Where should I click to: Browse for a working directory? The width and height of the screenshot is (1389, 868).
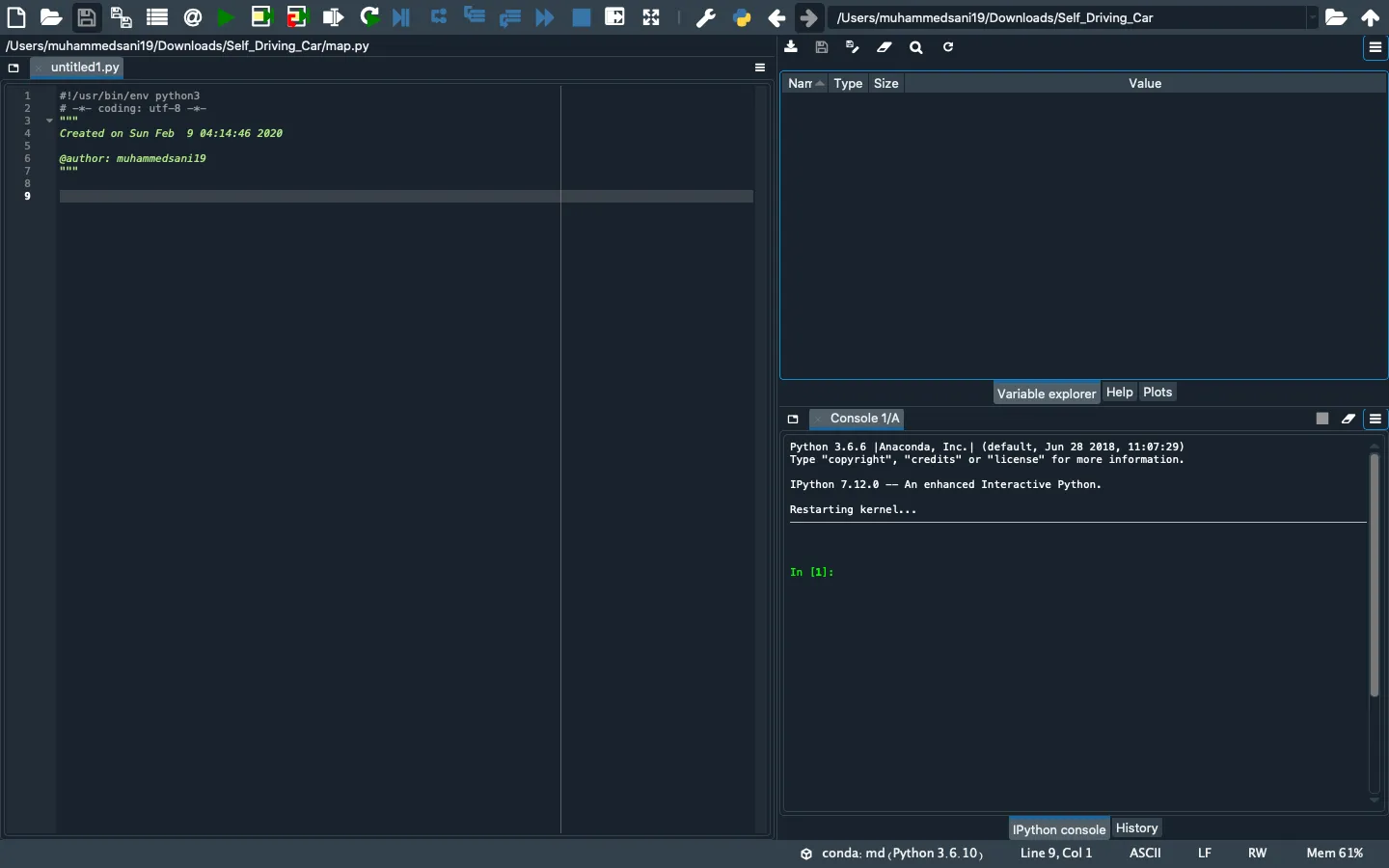pos(1336,17)
